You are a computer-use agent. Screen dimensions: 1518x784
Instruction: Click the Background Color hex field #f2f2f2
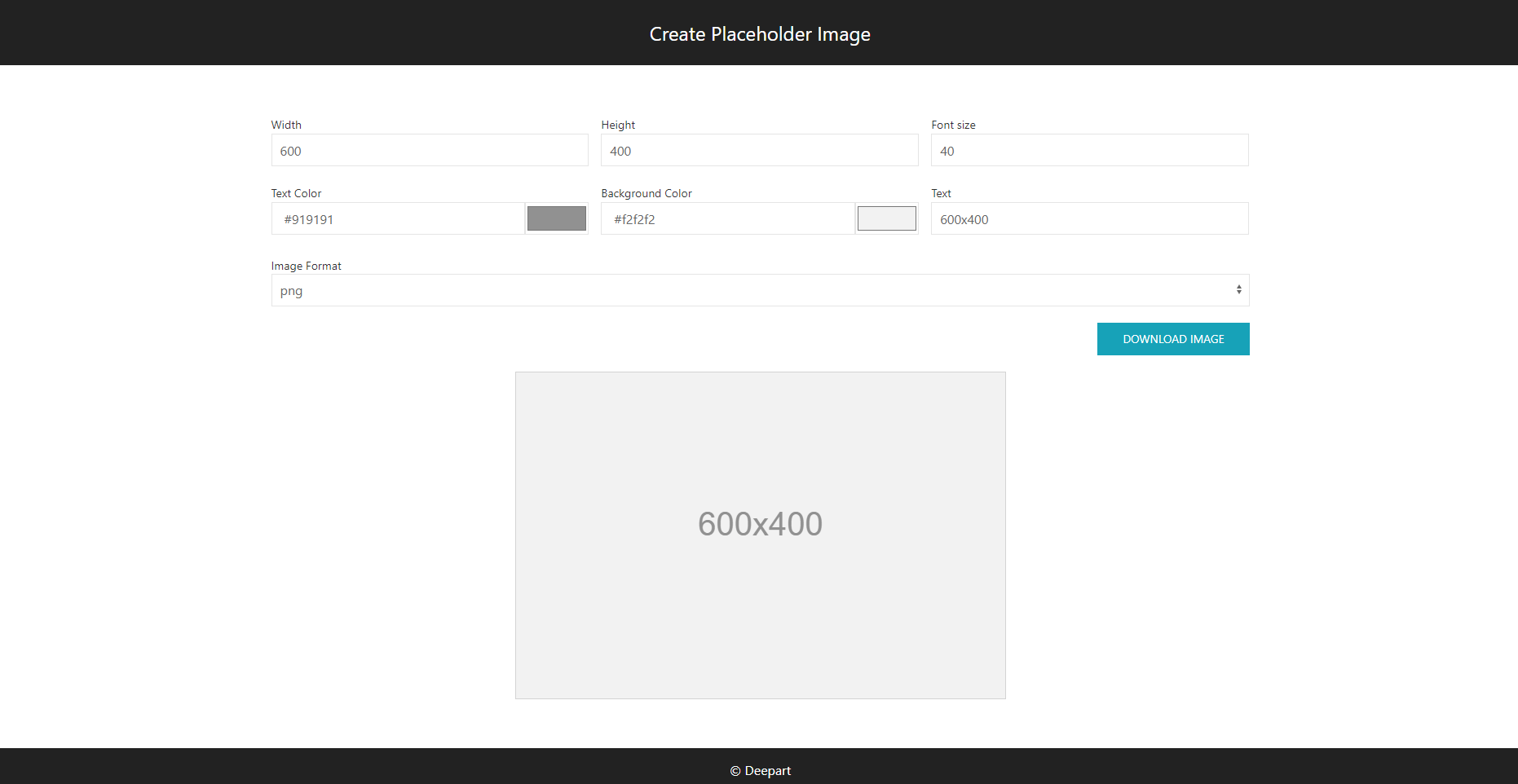728,218
